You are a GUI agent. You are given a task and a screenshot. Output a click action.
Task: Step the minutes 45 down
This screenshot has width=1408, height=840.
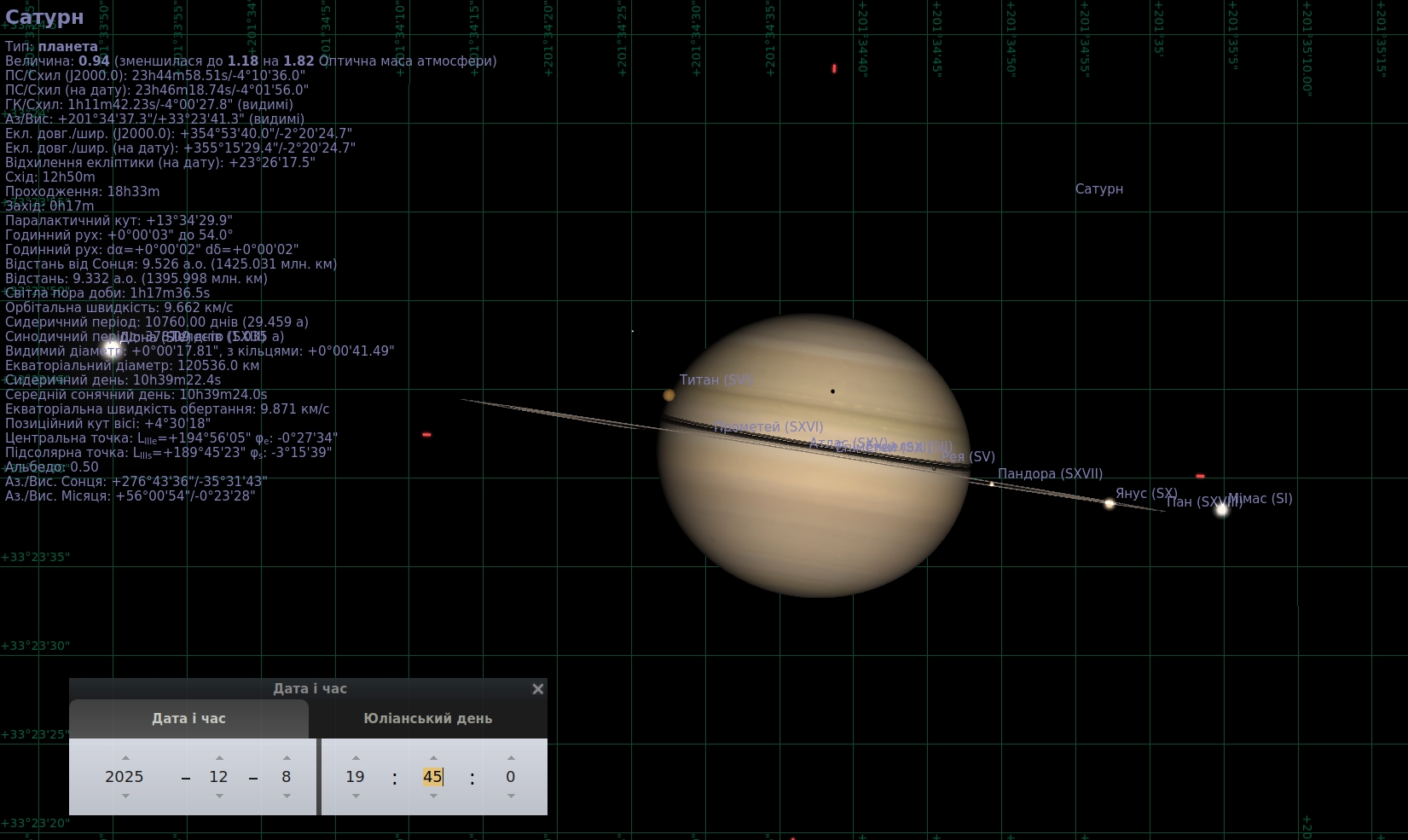[x=433, y=796]
